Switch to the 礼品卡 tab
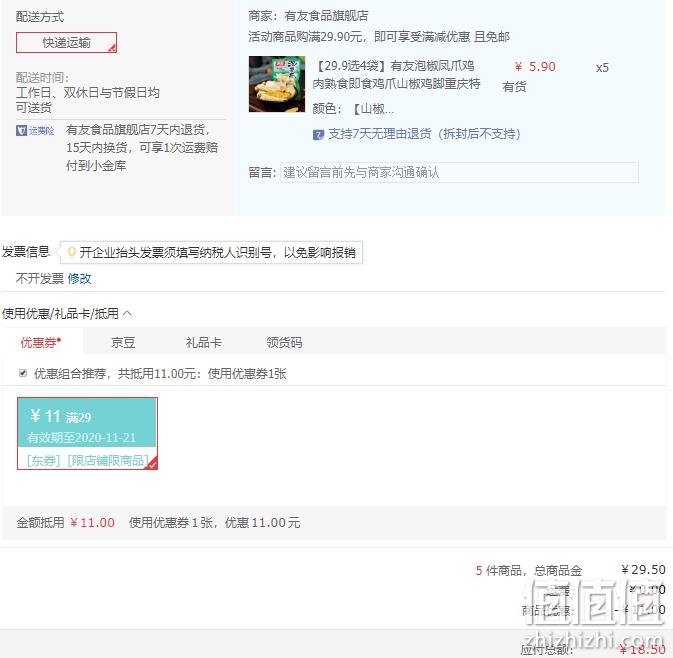The height and width of the screenshot is (658, 673). coord(203,342)
